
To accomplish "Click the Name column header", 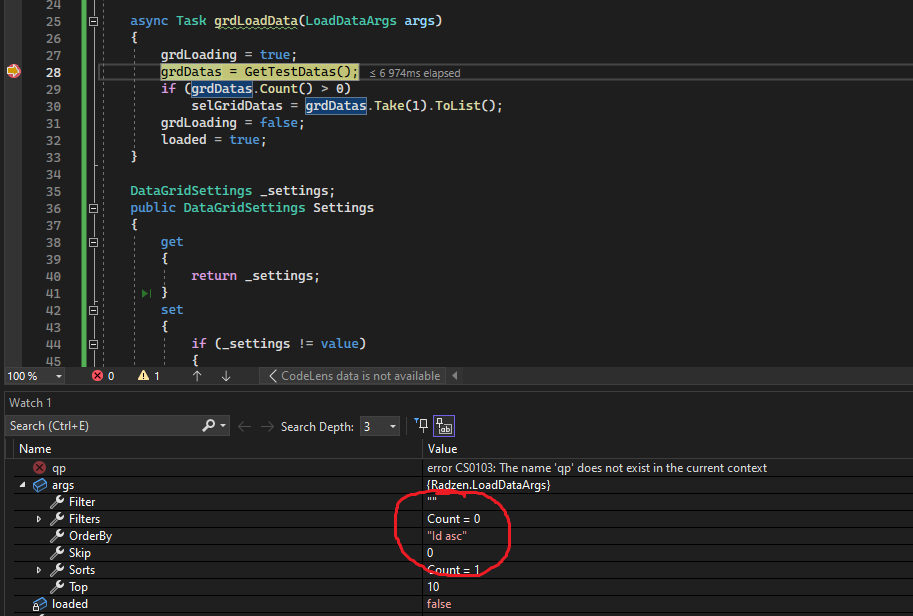I will tap(35, 449).
